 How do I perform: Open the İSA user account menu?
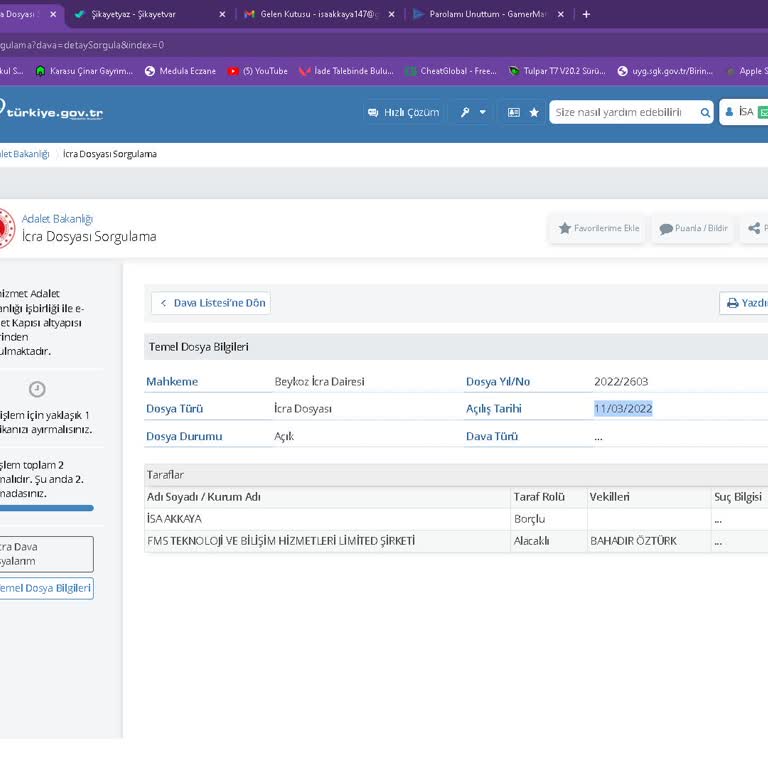pyautogui.click(x=744, y=112)
